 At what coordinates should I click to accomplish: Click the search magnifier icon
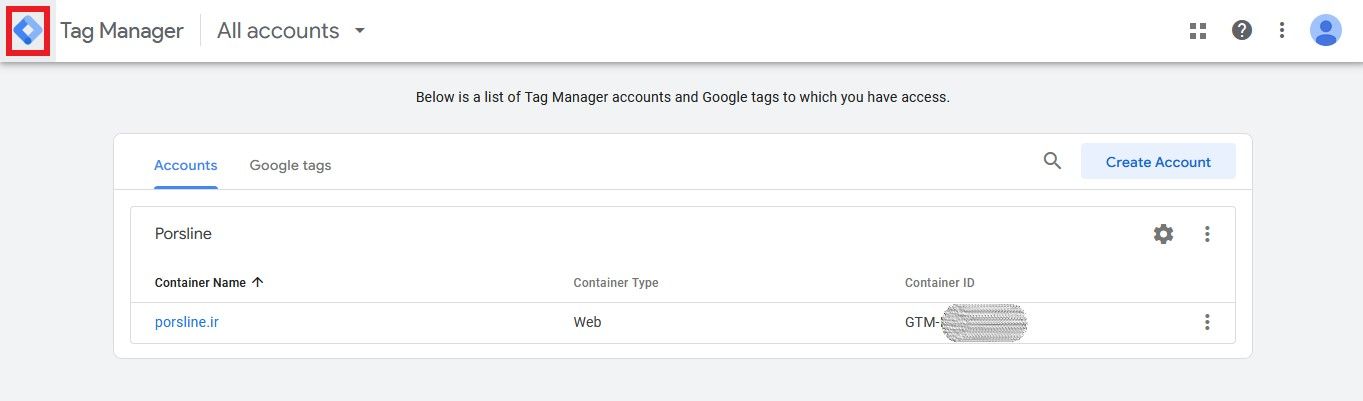pyautogui.click(x=1052, y=161)
